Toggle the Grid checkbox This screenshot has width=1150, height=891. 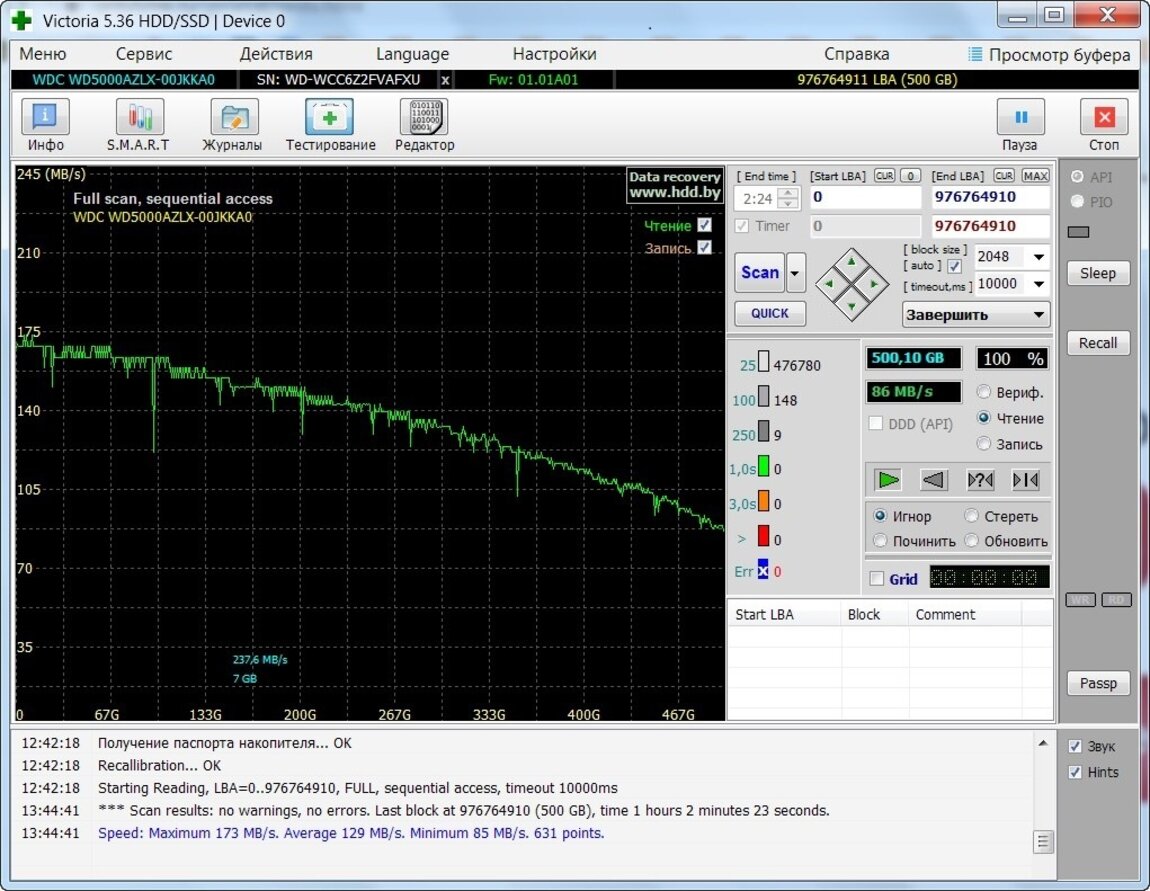877,579
